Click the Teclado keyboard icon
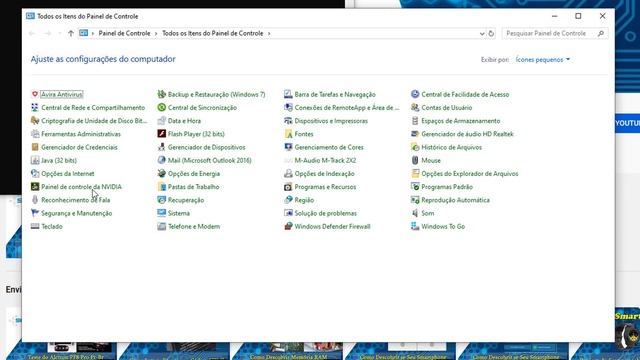640x360 pixels. click(x=35, y=226)
